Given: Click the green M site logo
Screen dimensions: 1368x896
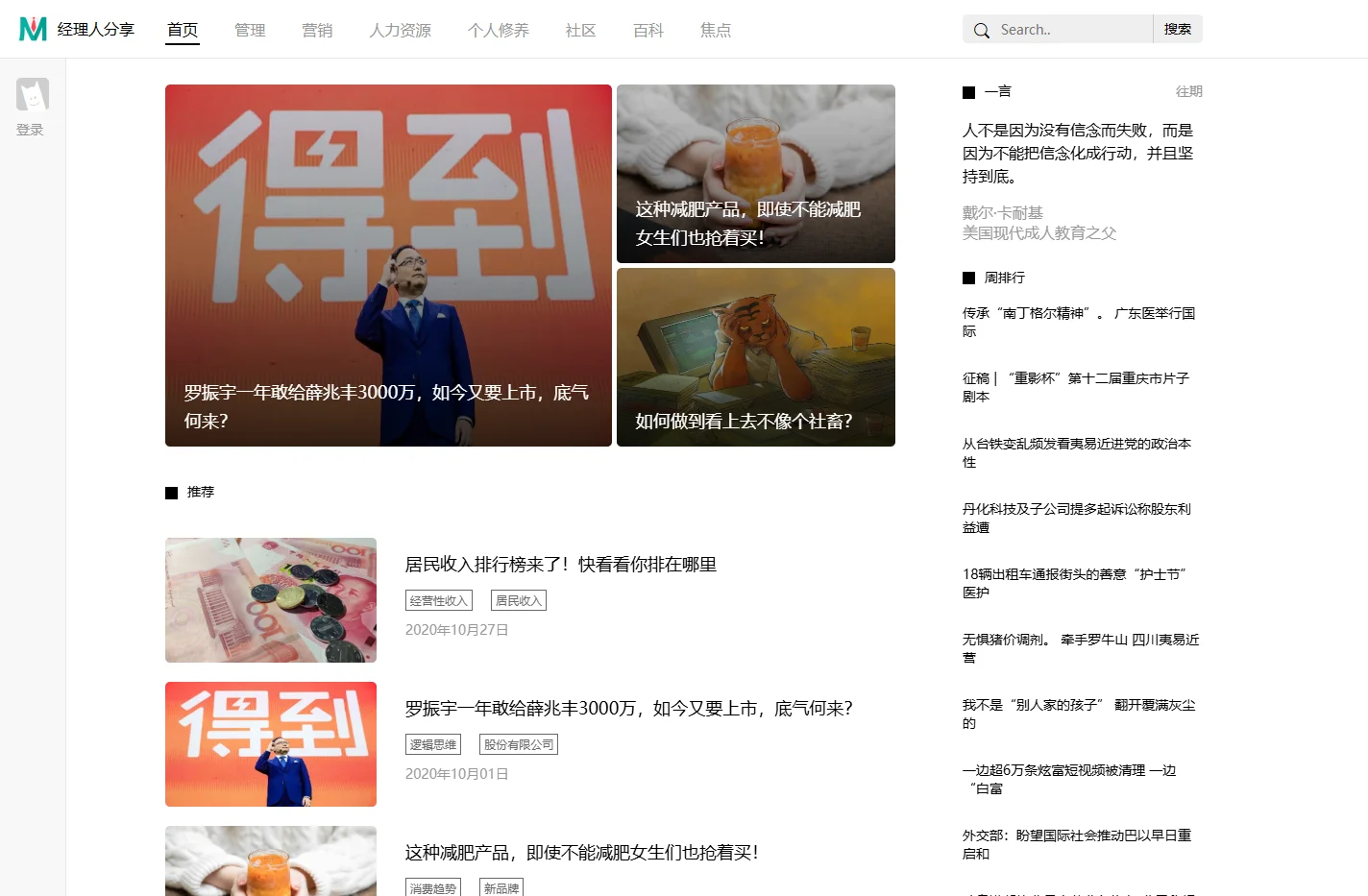Looking at the screenshot, I should coord(33,29).
